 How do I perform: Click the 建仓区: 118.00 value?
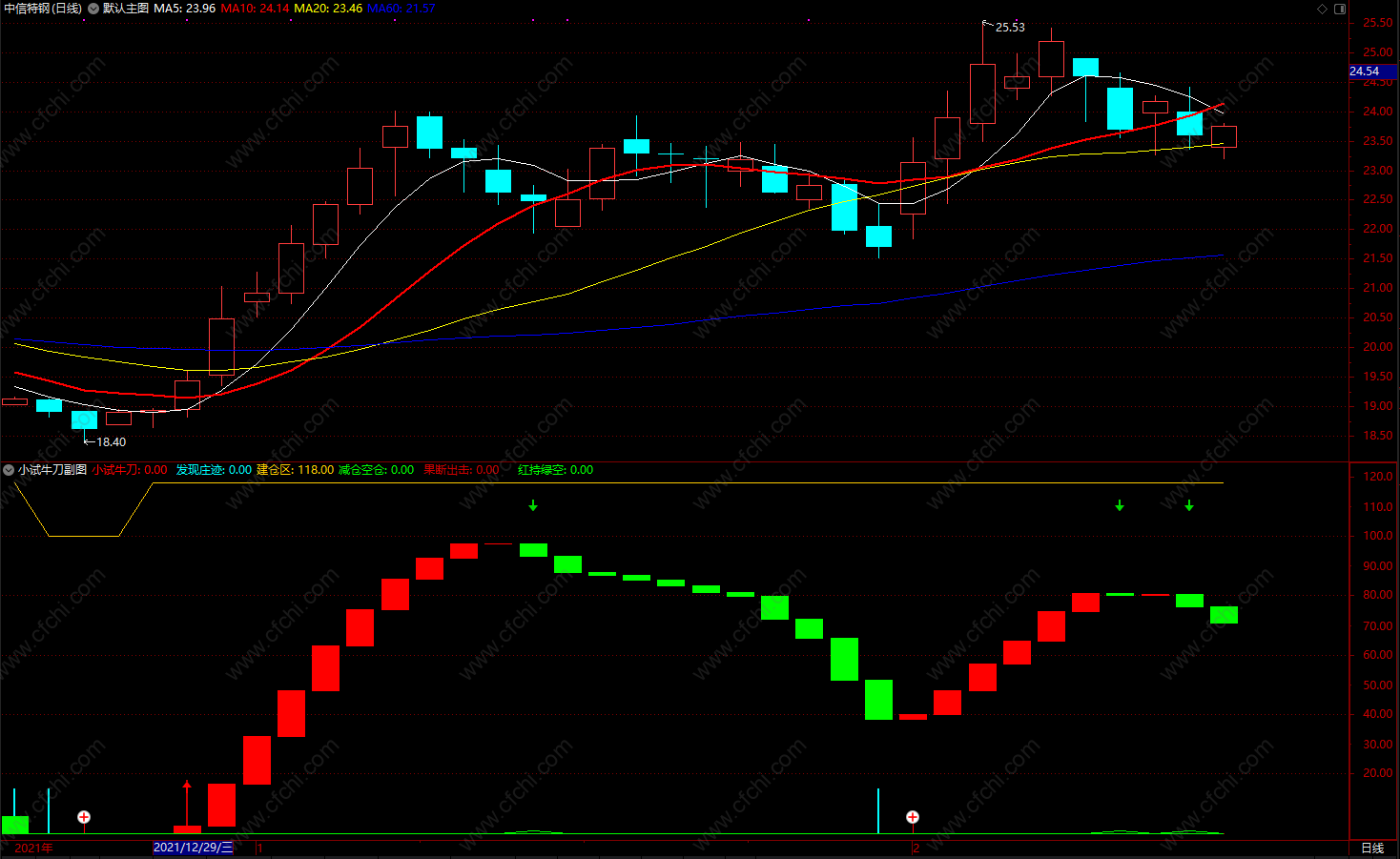(x=296, y=470)
